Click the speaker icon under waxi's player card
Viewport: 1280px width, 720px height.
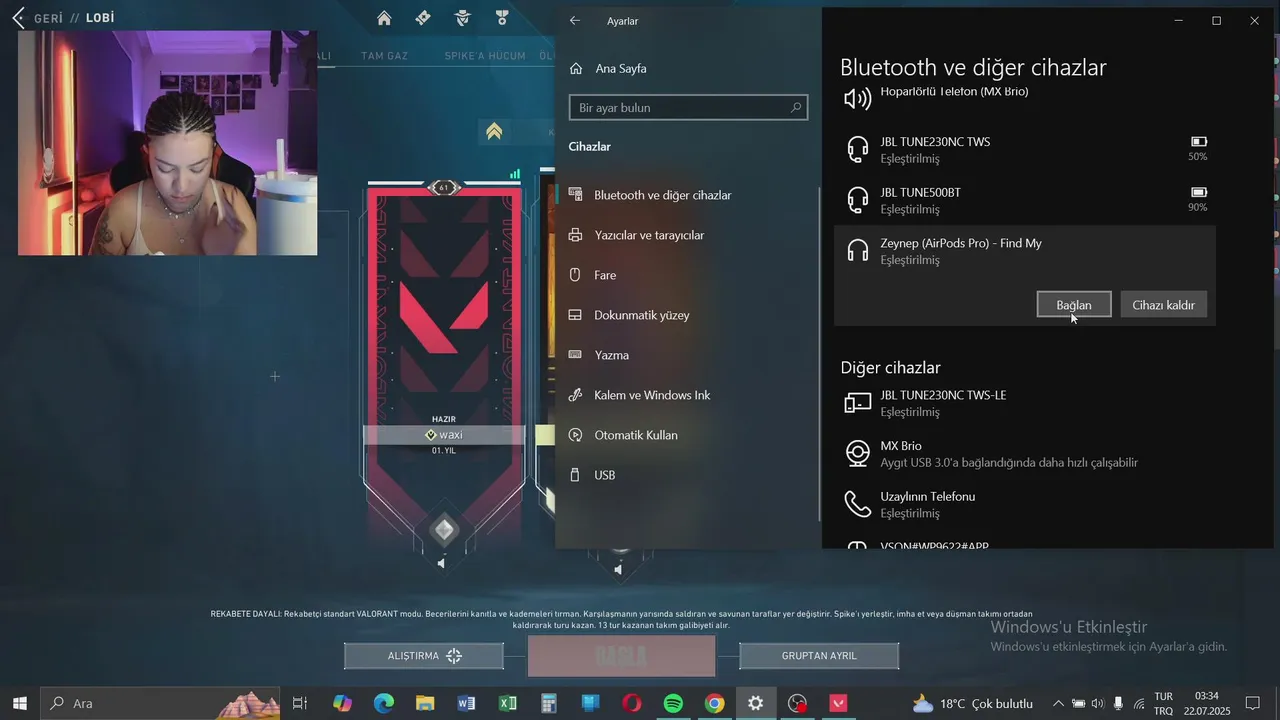click(x=442, y=564)
